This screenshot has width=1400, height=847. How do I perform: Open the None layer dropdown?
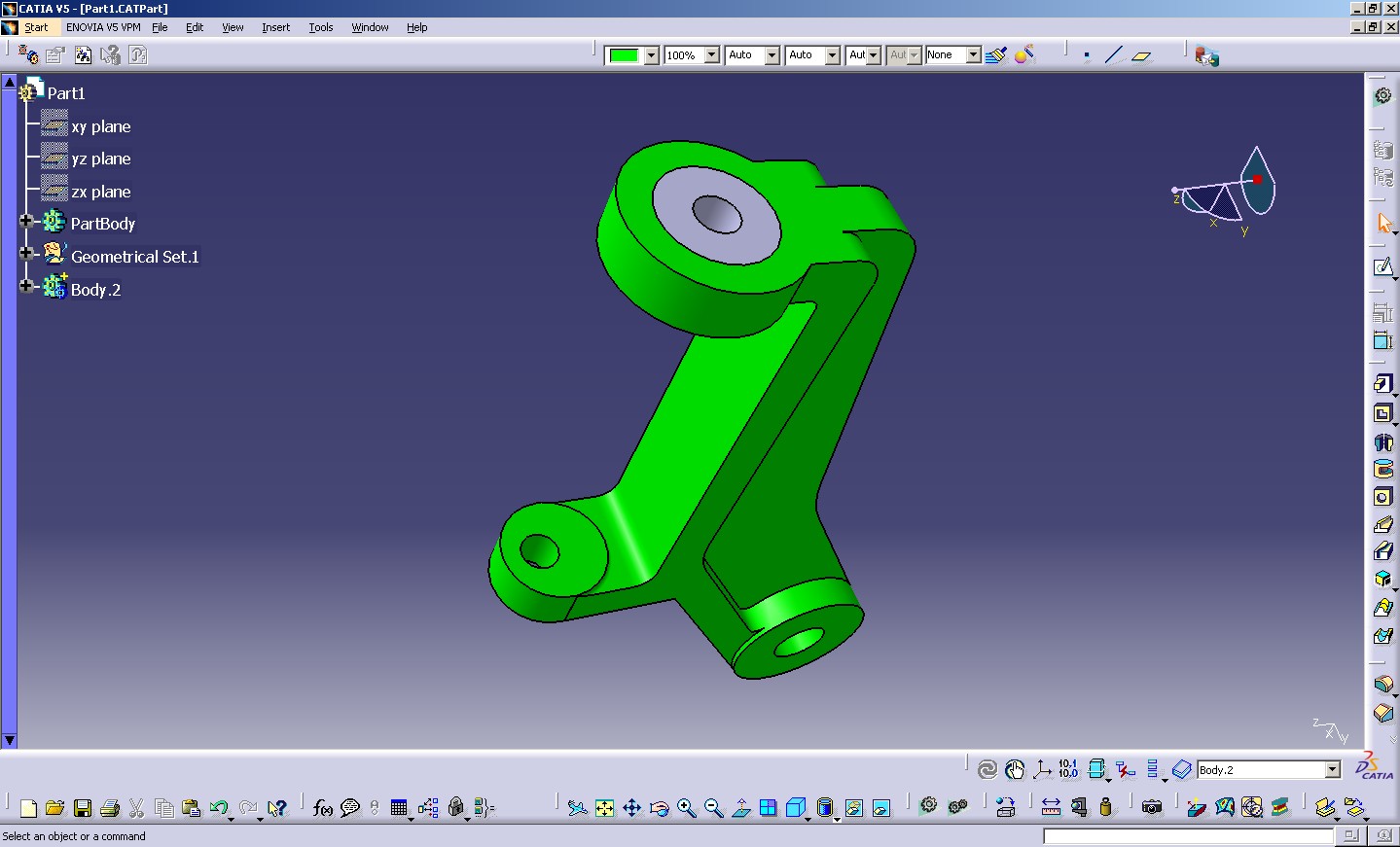pyautogui.click(x=973, y=55)
